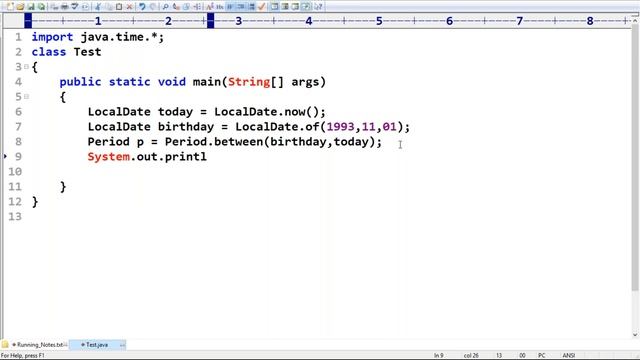The width and height of the screenshot is (640, 360).
Task: Click the 'ANSI' encoding status entry
Action: (569, 356)
